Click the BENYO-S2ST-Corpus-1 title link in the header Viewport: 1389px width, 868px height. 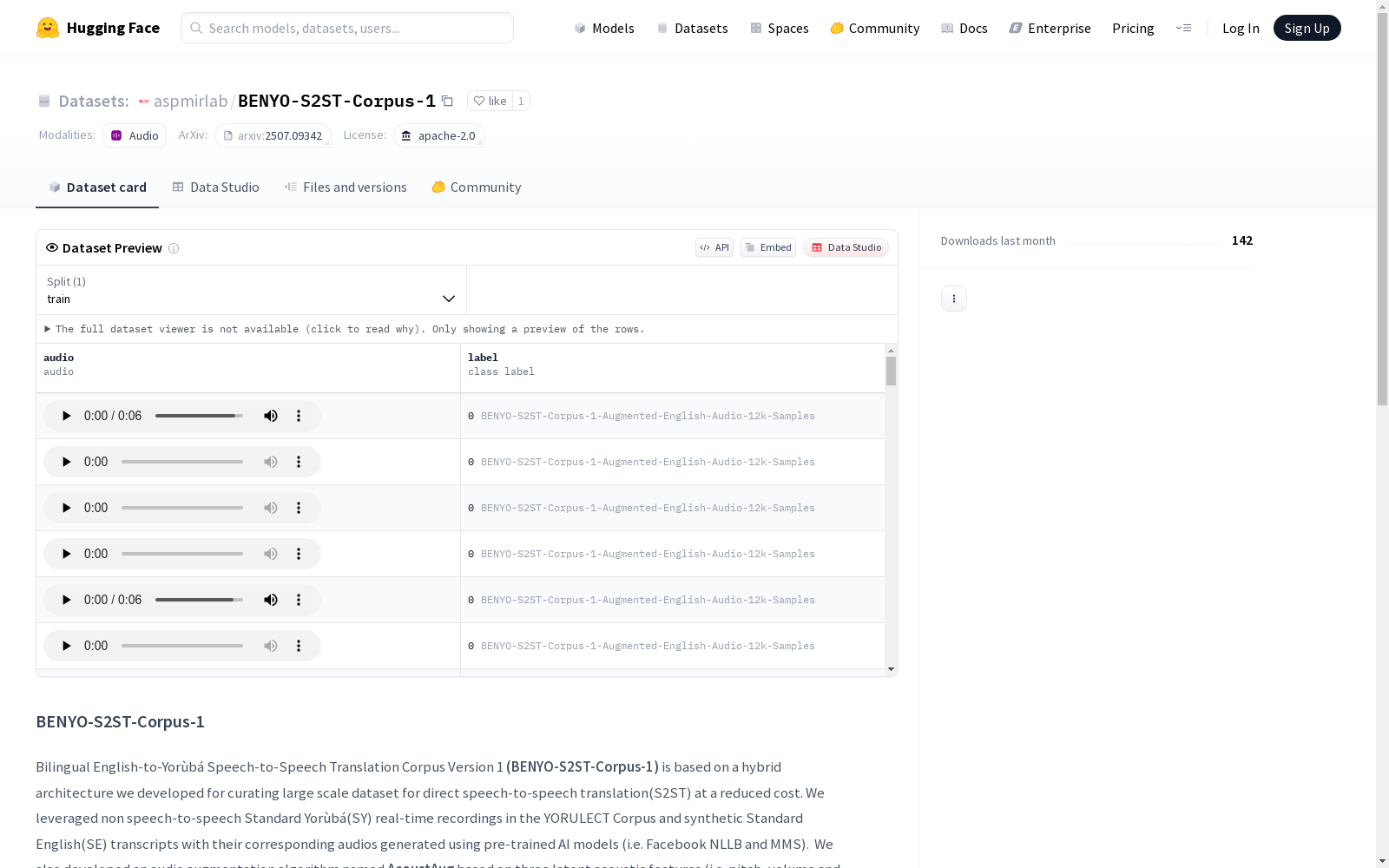(337, 101)
